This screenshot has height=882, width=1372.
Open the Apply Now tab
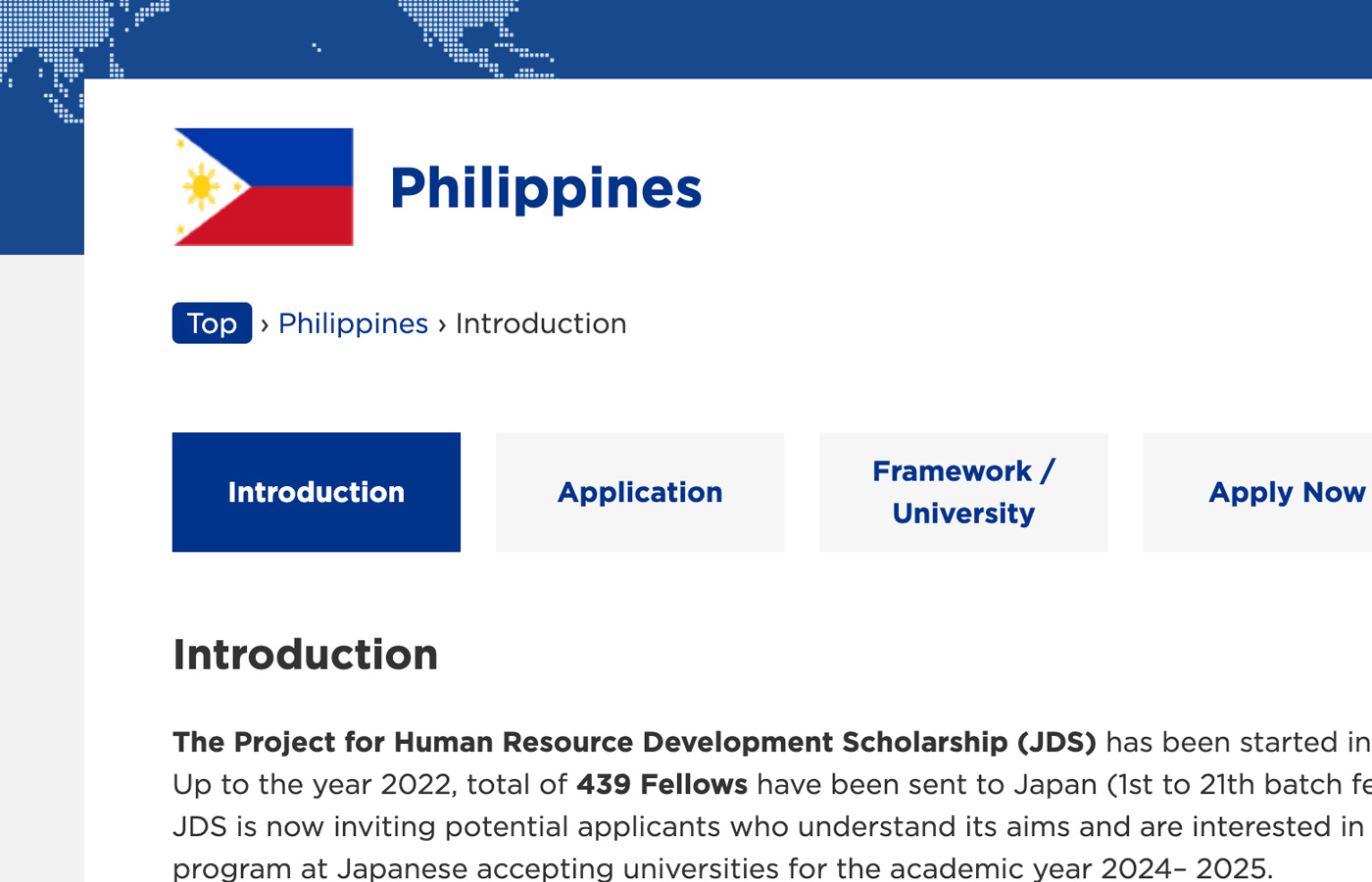[x=1257, y=492]
